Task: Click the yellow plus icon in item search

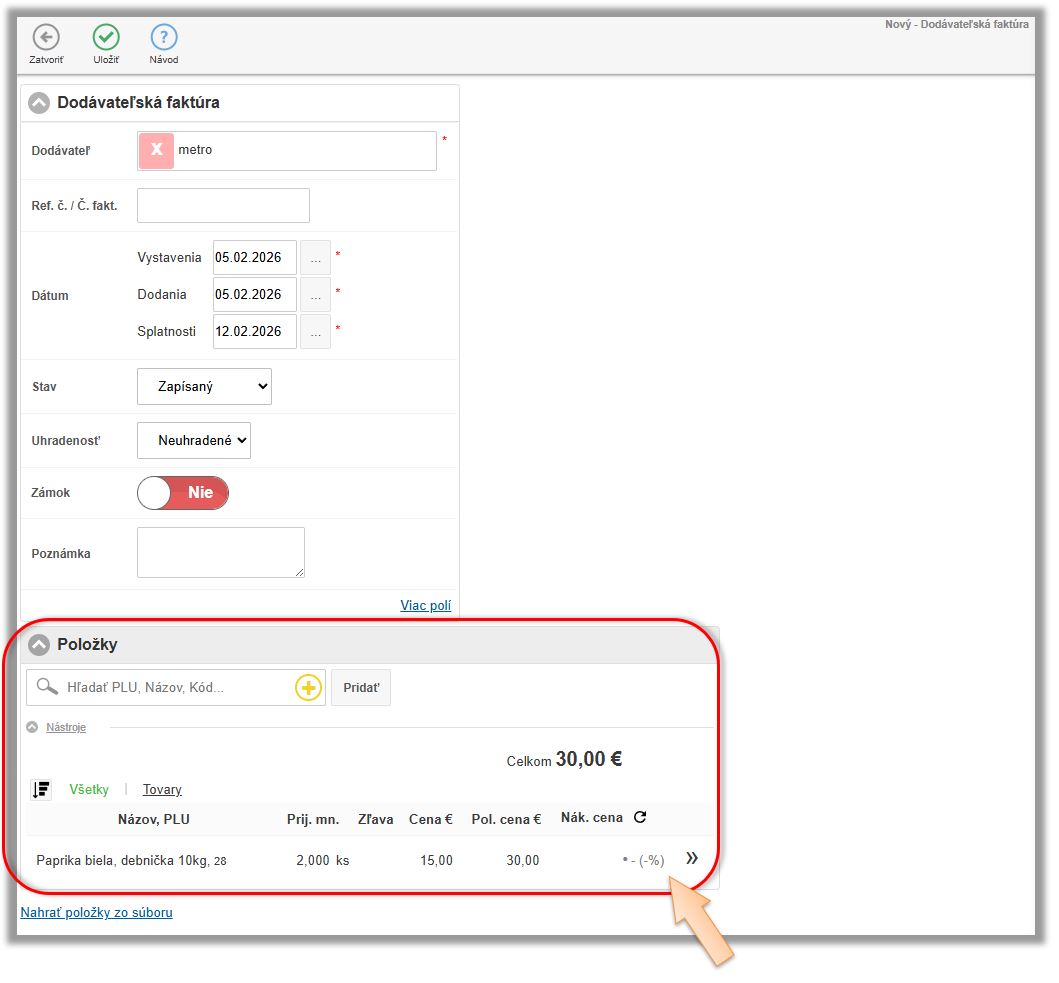Action: 307,688
